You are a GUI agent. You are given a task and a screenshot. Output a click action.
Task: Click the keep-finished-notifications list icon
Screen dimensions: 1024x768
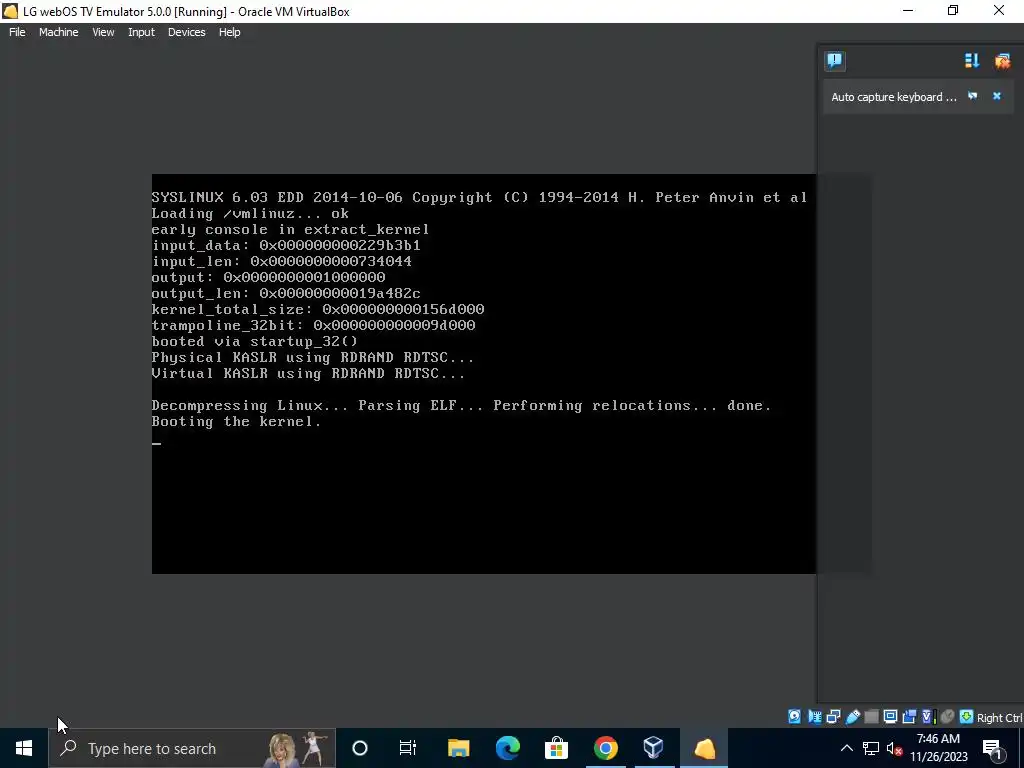(x=972, y=61)
